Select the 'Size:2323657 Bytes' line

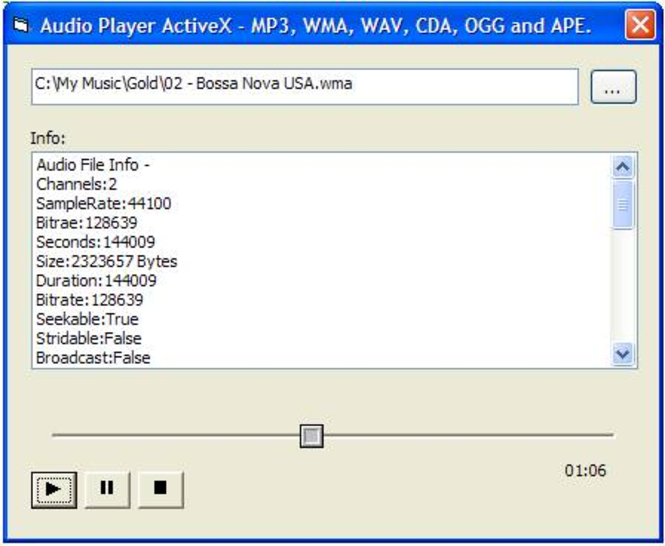pos(107,261)
